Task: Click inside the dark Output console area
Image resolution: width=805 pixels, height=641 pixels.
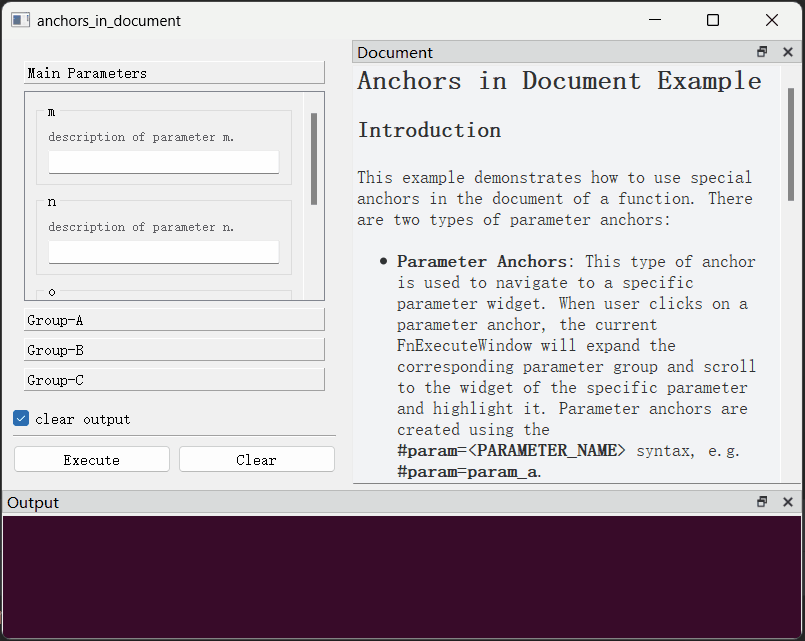Action: coord(402,576)
